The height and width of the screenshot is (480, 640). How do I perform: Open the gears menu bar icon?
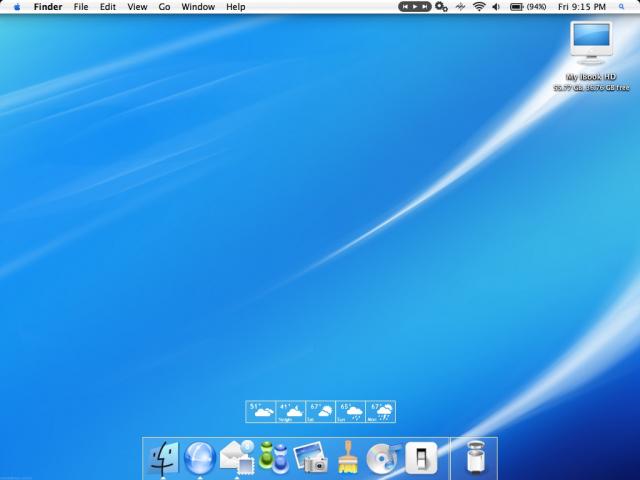tap(441, 7)
